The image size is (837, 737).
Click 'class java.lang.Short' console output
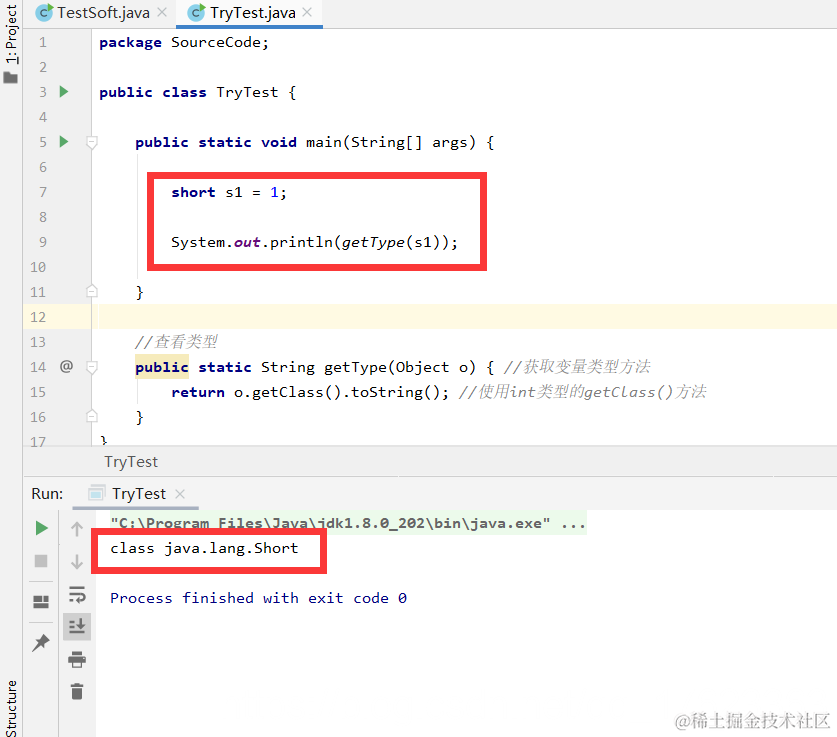click(204, 548)
